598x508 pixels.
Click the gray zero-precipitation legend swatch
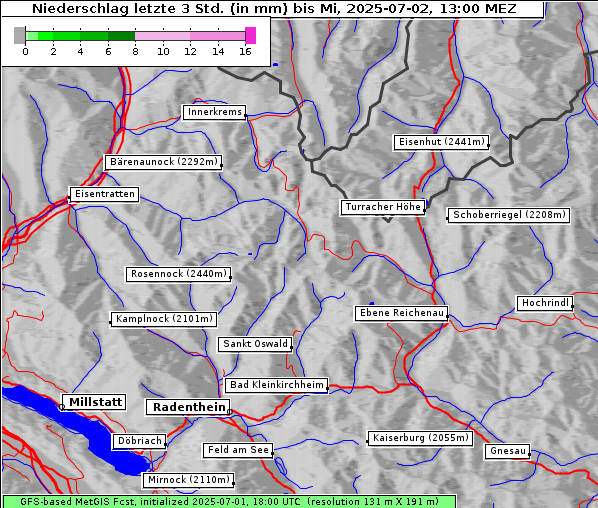[x=19, y=35]
